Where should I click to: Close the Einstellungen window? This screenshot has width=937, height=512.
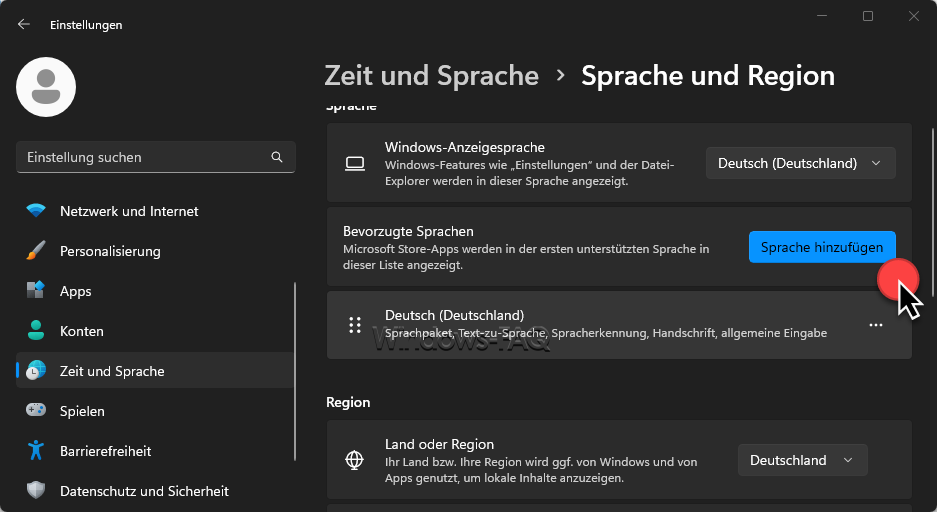pyautogui.click(x=914, y=16)
